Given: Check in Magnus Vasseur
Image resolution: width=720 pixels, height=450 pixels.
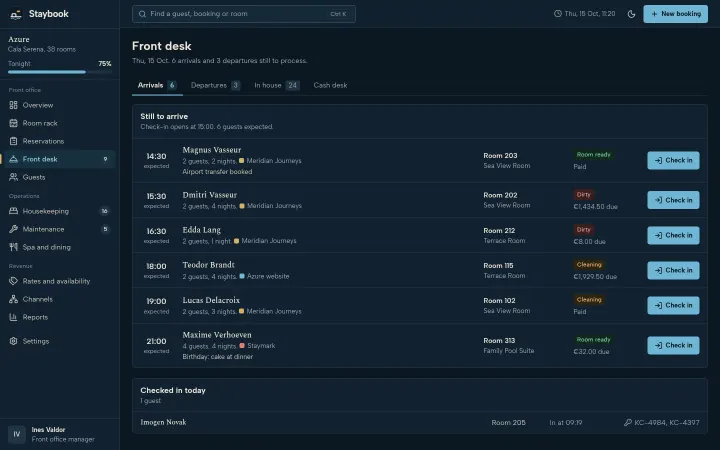Looking at the screenshot, I should coord(673,161).
